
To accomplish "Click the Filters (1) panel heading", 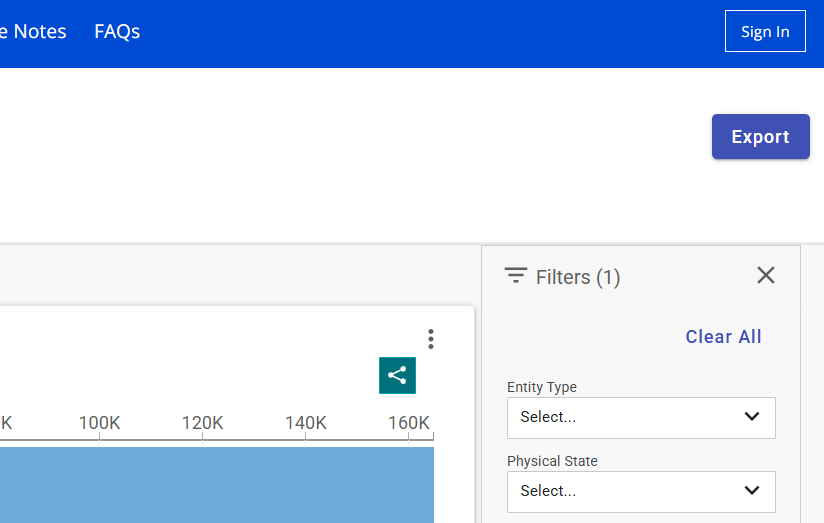I will pos(578,277).
